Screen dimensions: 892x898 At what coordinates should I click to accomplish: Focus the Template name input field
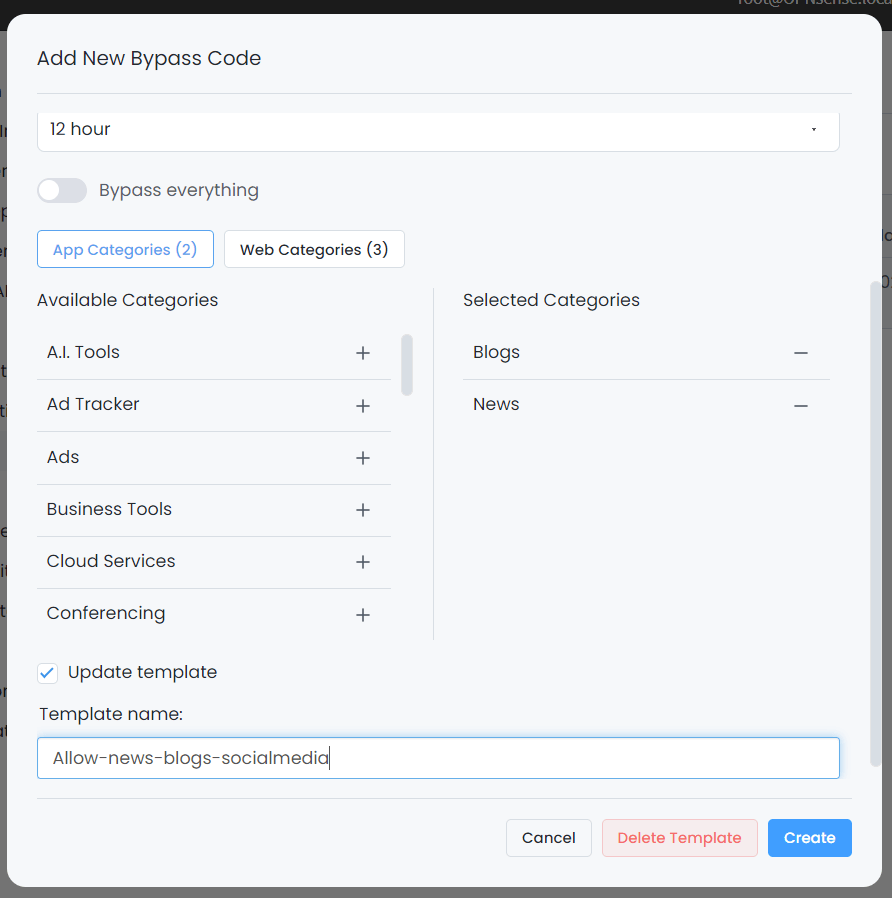click(438, 758)
